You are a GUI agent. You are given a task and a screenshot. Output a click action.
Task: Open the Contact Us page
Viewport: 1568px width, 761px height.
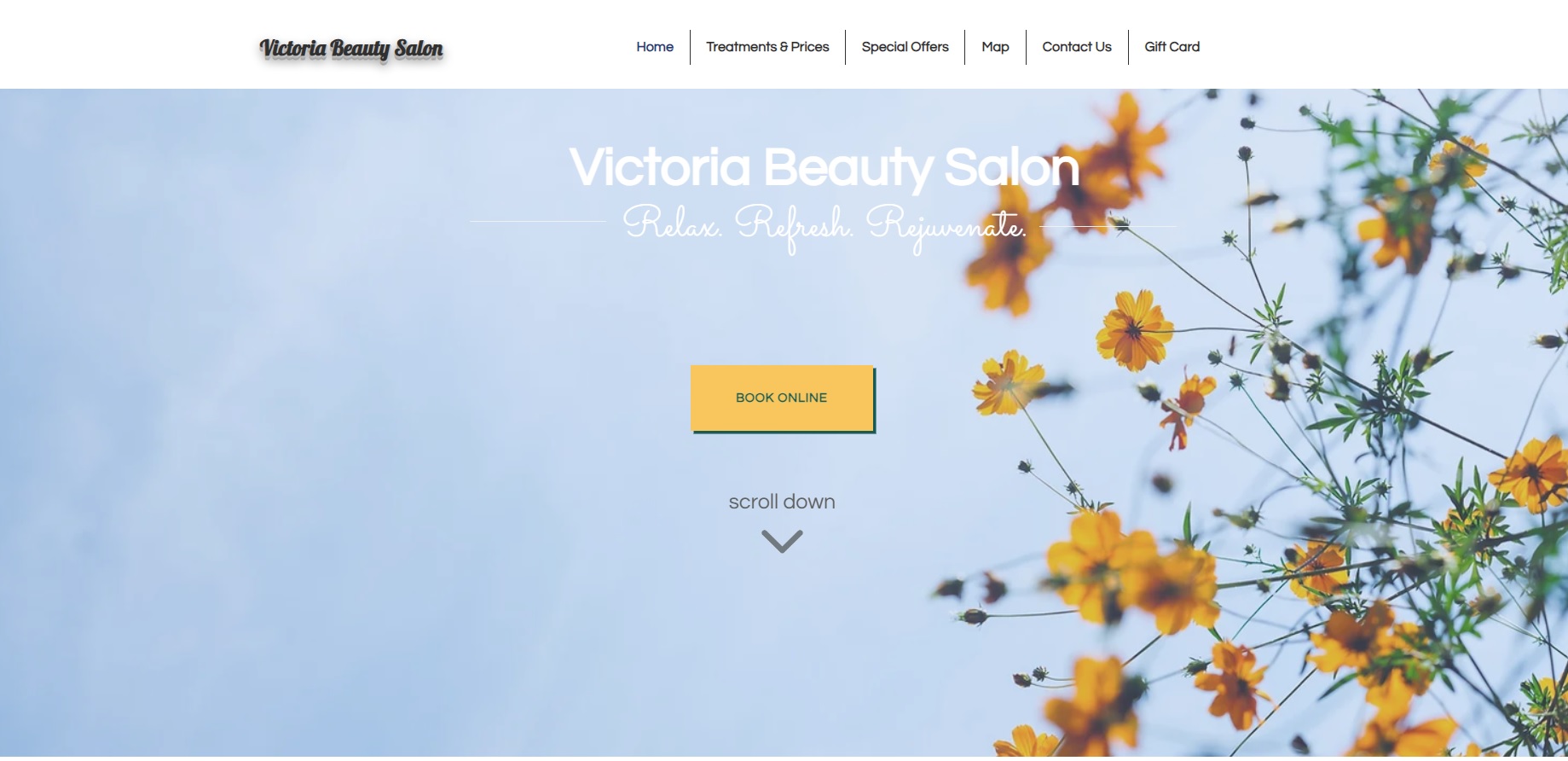tap(1077, 47)
